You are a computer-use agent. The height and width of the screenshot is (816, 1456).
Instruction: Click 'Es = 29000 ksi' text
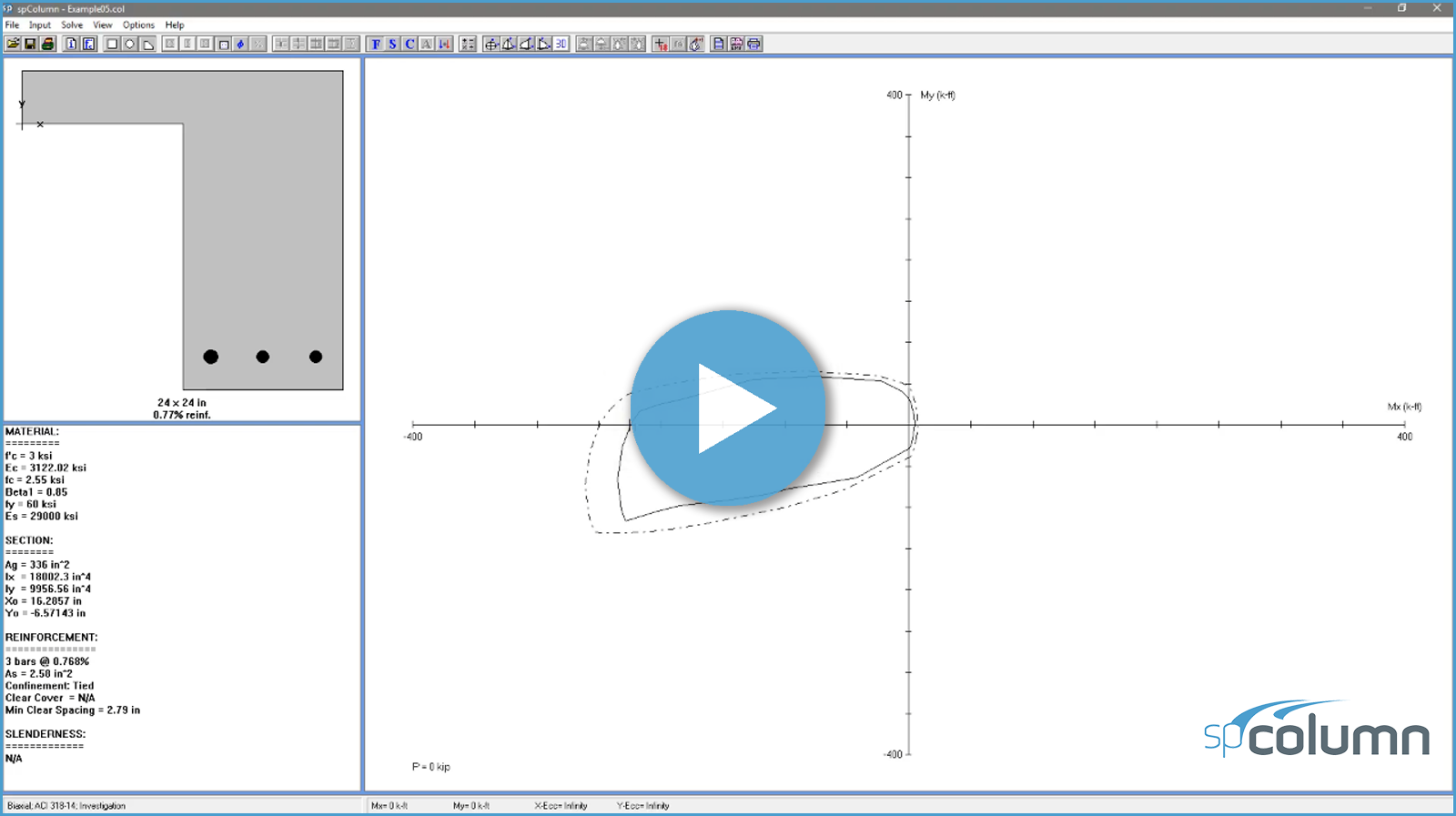click(x=42, y=516)
